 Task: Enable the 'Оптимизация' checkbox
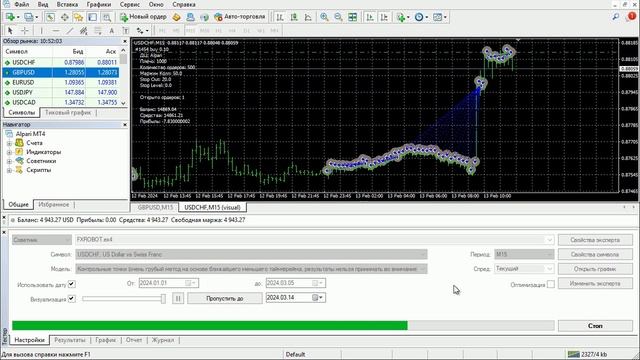(551, 284)
